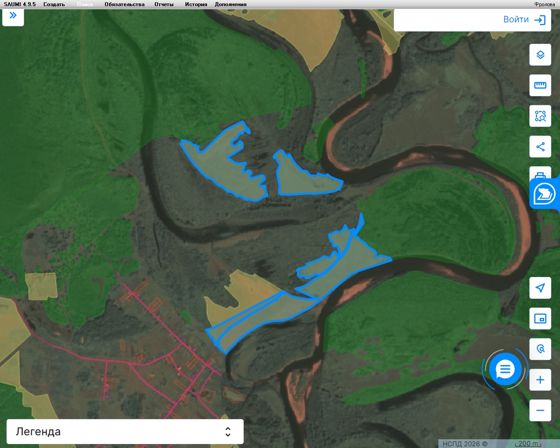The height and width of the screenshot is (448, 560).
Task: Zoom out with the minus button
Action: (x=540, y=410)
